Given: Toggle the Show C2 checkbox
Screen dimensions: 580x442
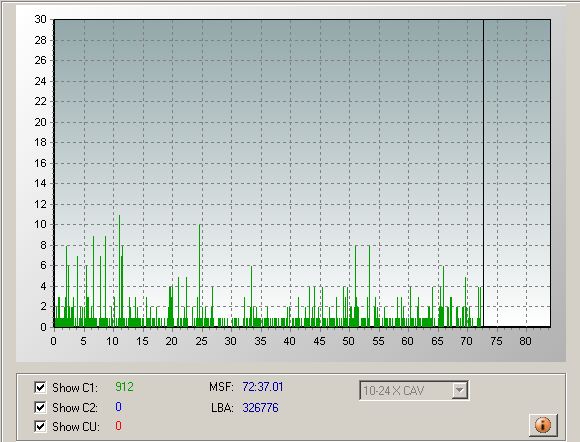Looking at the screenshot, I should 40,407.
